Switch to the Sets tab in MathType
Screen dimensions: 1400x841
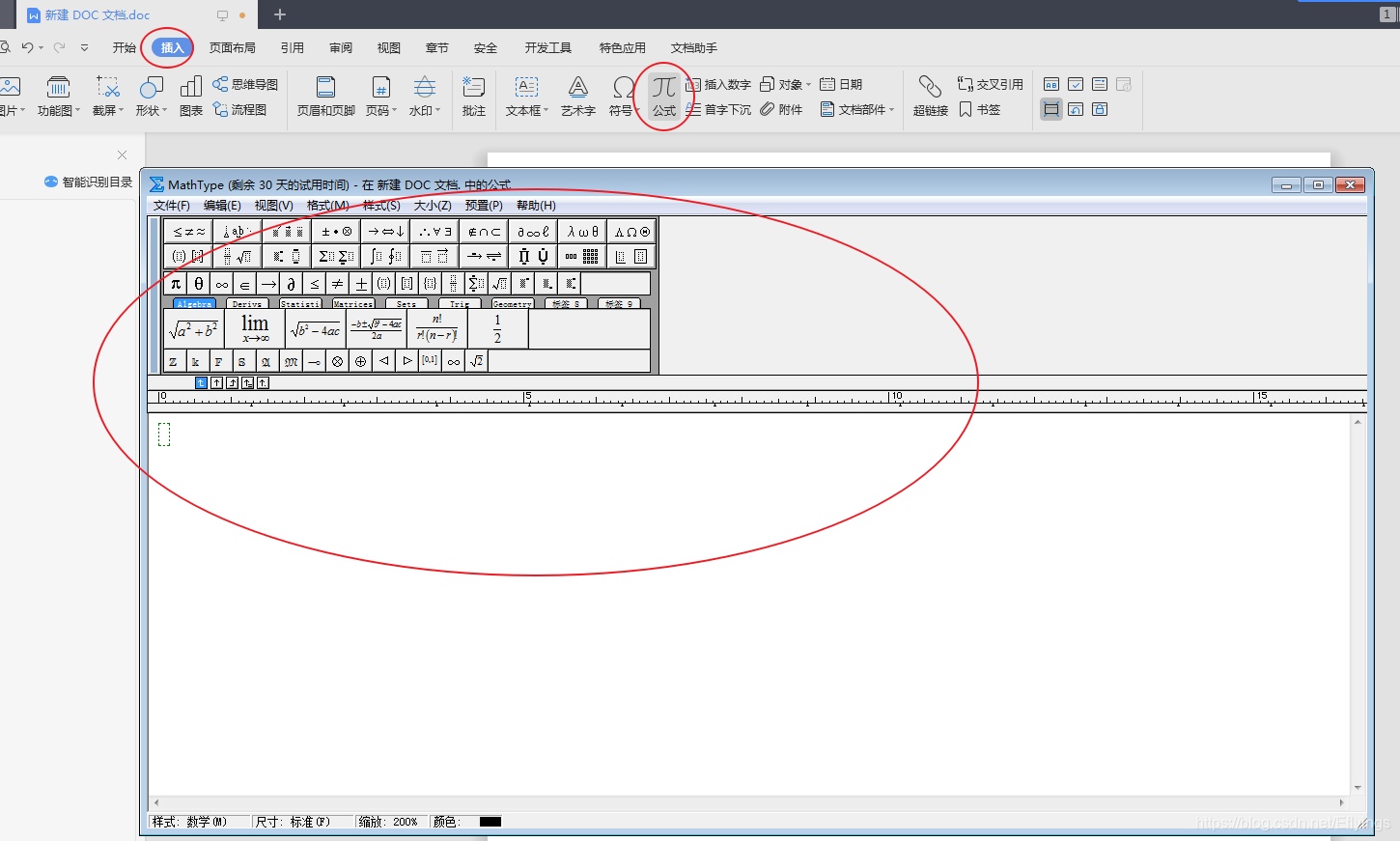click(x=406, y=303)
